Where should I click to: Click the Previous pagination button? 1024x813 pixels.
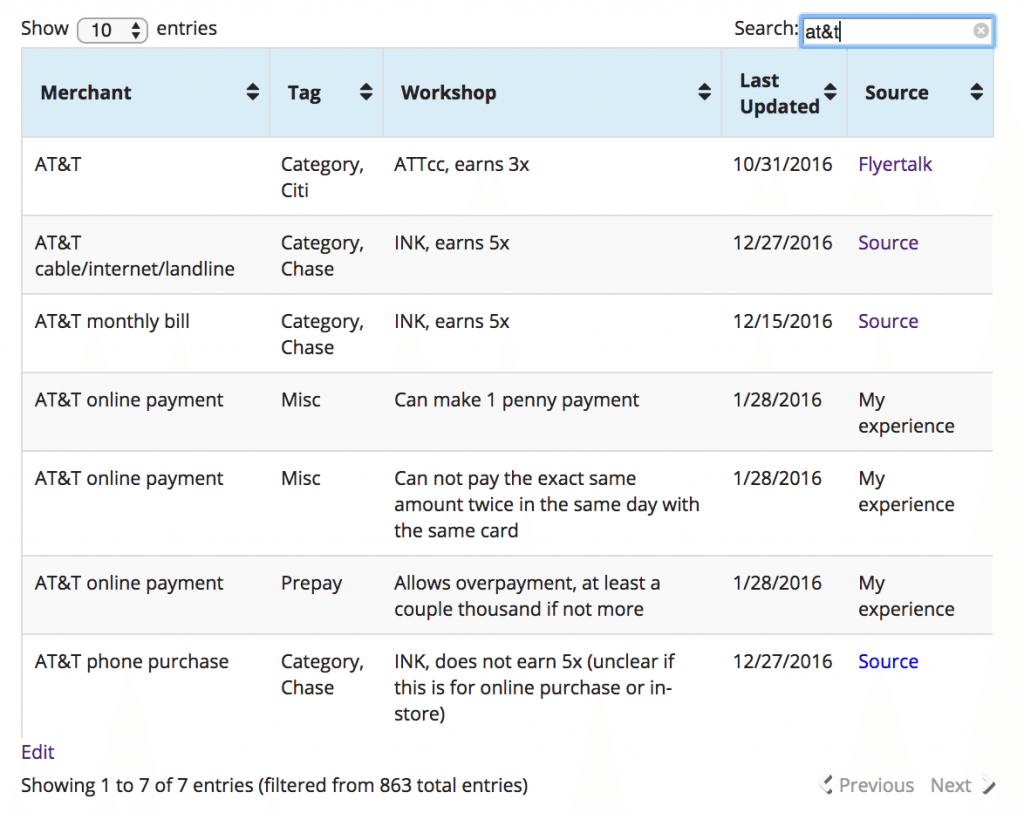tap(875, 785)
